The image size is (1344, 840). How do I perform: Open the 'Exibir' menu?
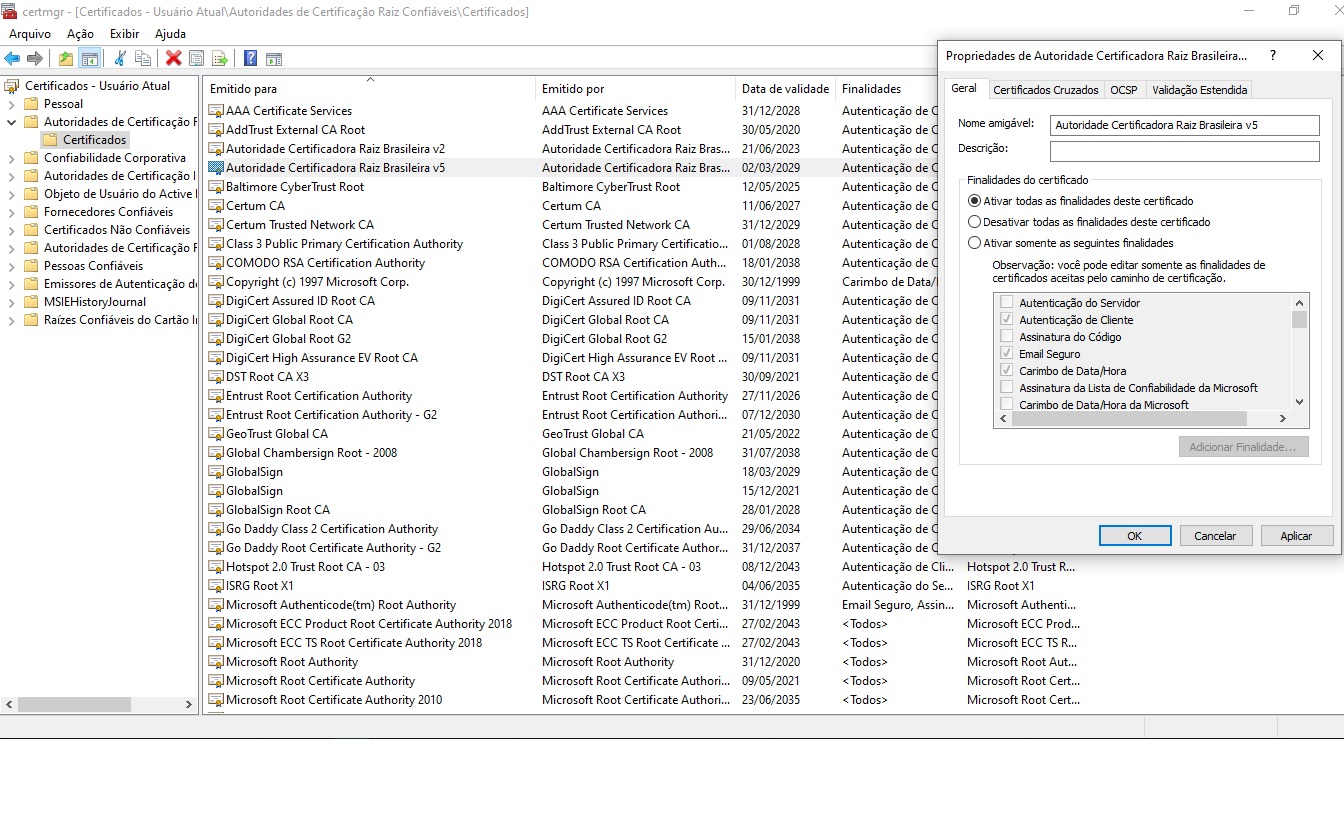(x=124, y=33)
